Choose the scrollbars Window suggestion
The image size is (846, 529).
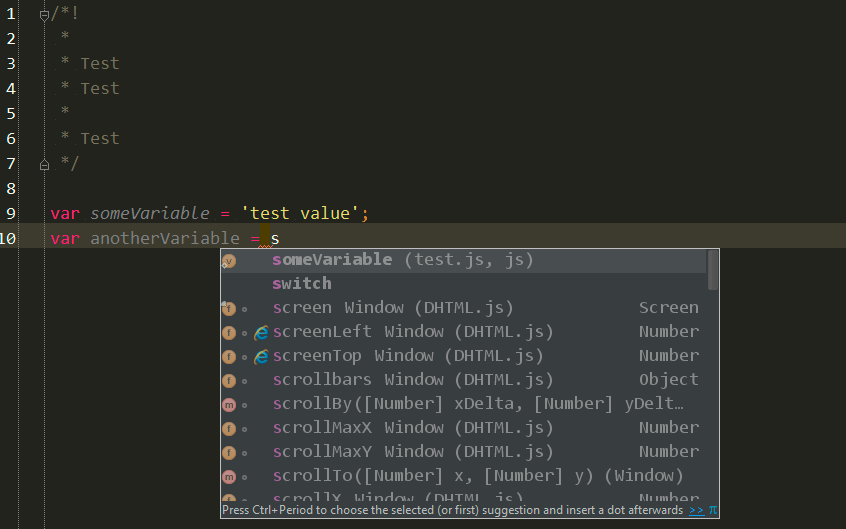click(463, 380)
